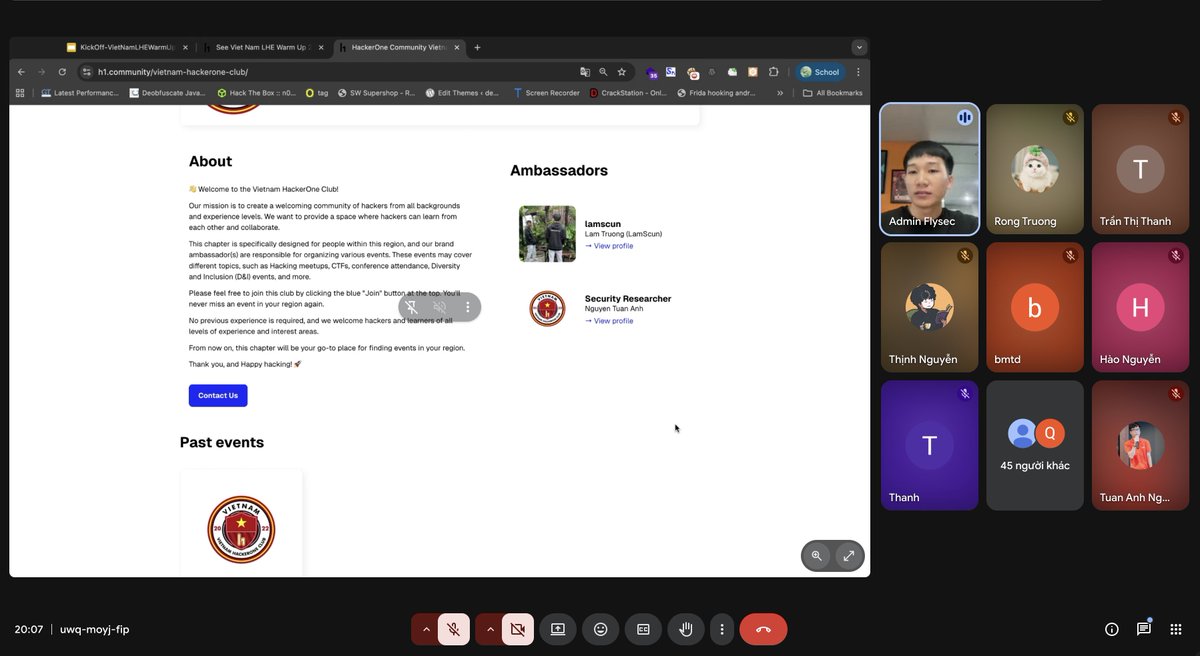Click lamscun ambassador photo

pos(547,234)
